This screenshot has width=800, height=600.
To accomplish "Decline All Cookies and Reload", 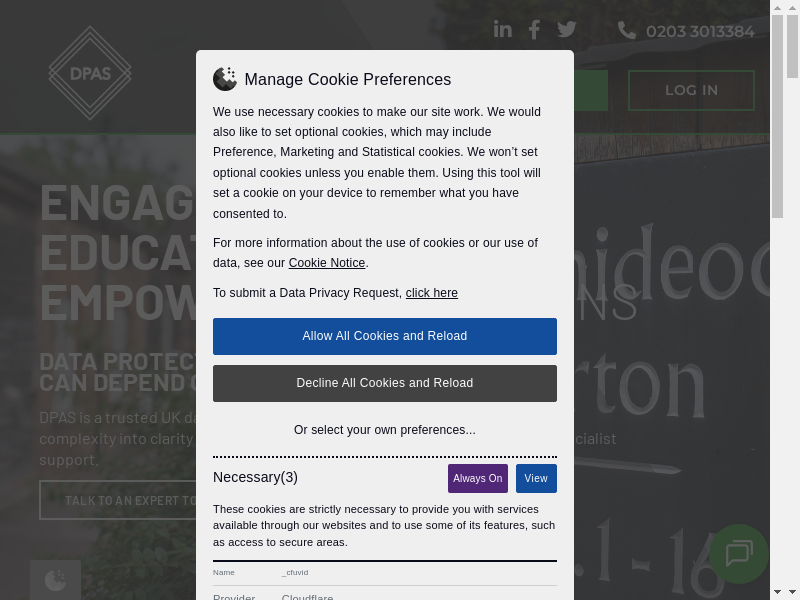I will coord(385,383).
